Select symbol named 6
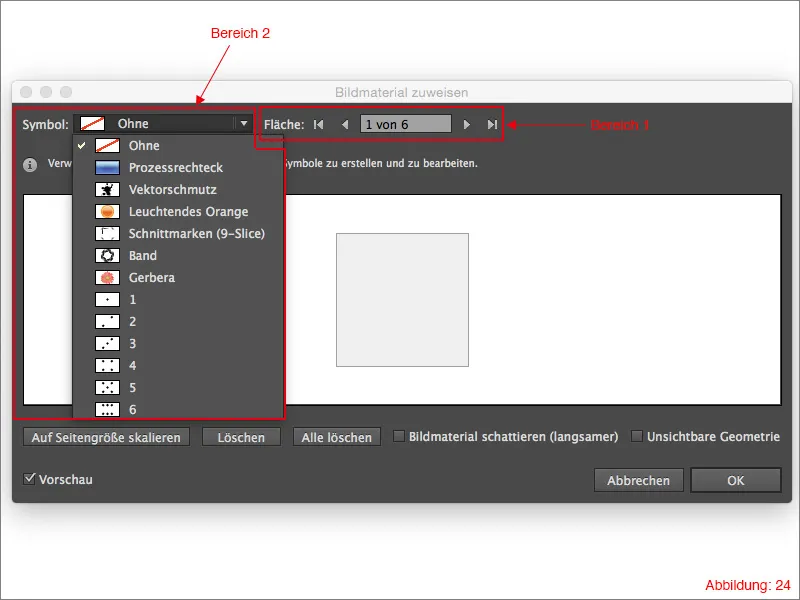 coord(178,409)
